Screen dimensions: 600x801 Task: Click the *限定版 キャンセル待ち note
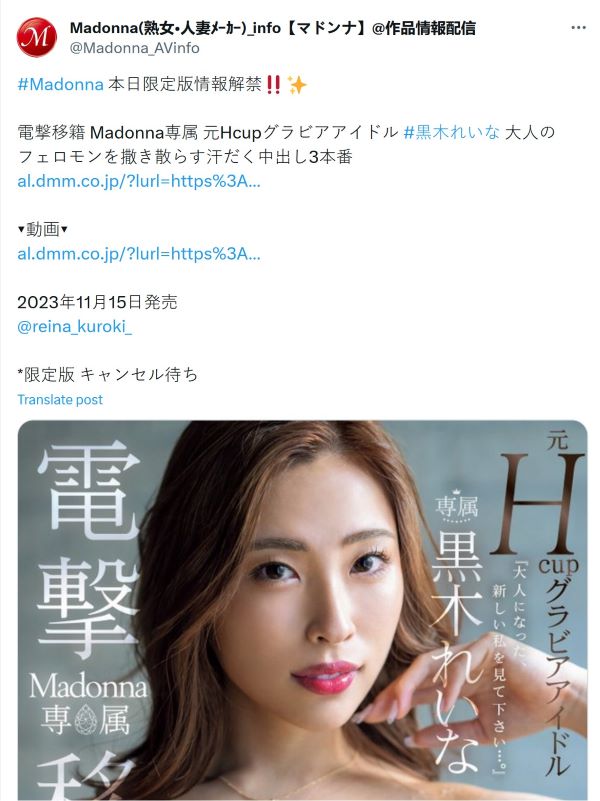pos(107,374)
